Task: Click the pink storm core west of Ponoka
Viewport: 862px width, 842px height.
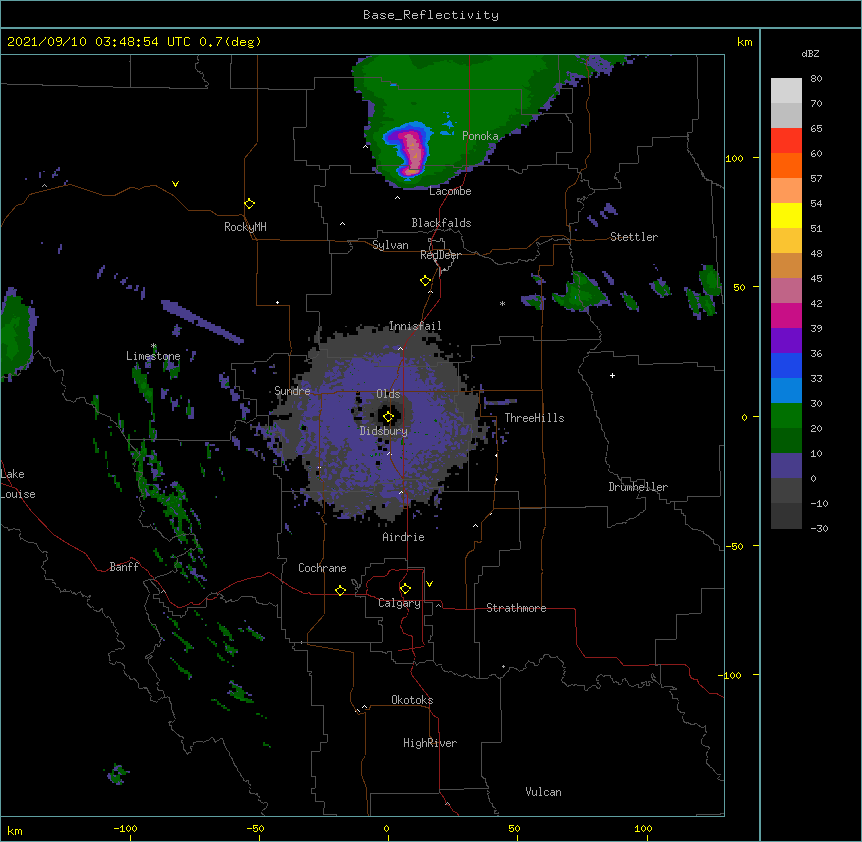Action: coord(413,151)
